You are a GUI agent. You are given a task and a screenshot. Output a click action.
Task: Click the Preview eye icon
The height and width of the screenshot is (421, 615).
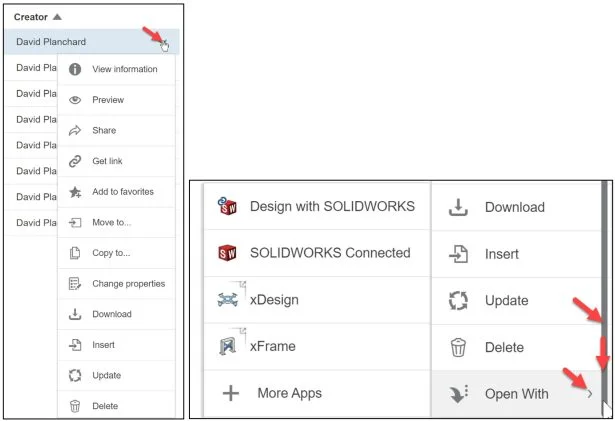[74, 100]
